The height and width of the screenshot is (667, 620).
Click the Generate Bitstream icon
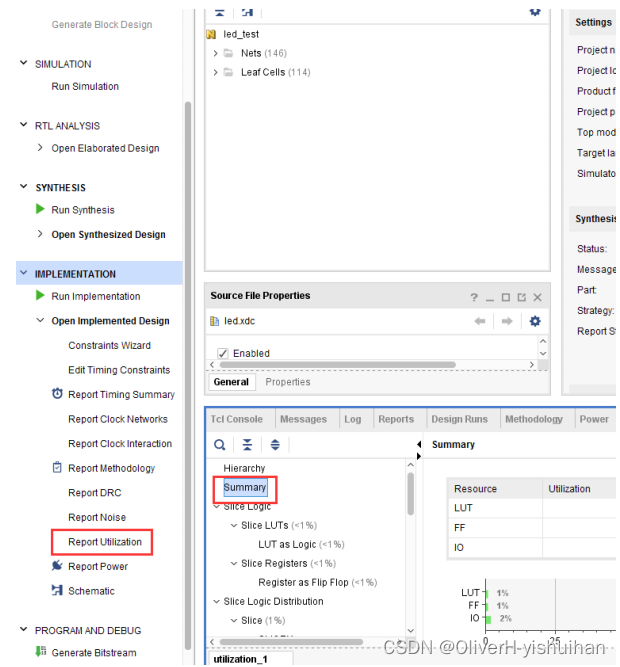click(41, 651)
